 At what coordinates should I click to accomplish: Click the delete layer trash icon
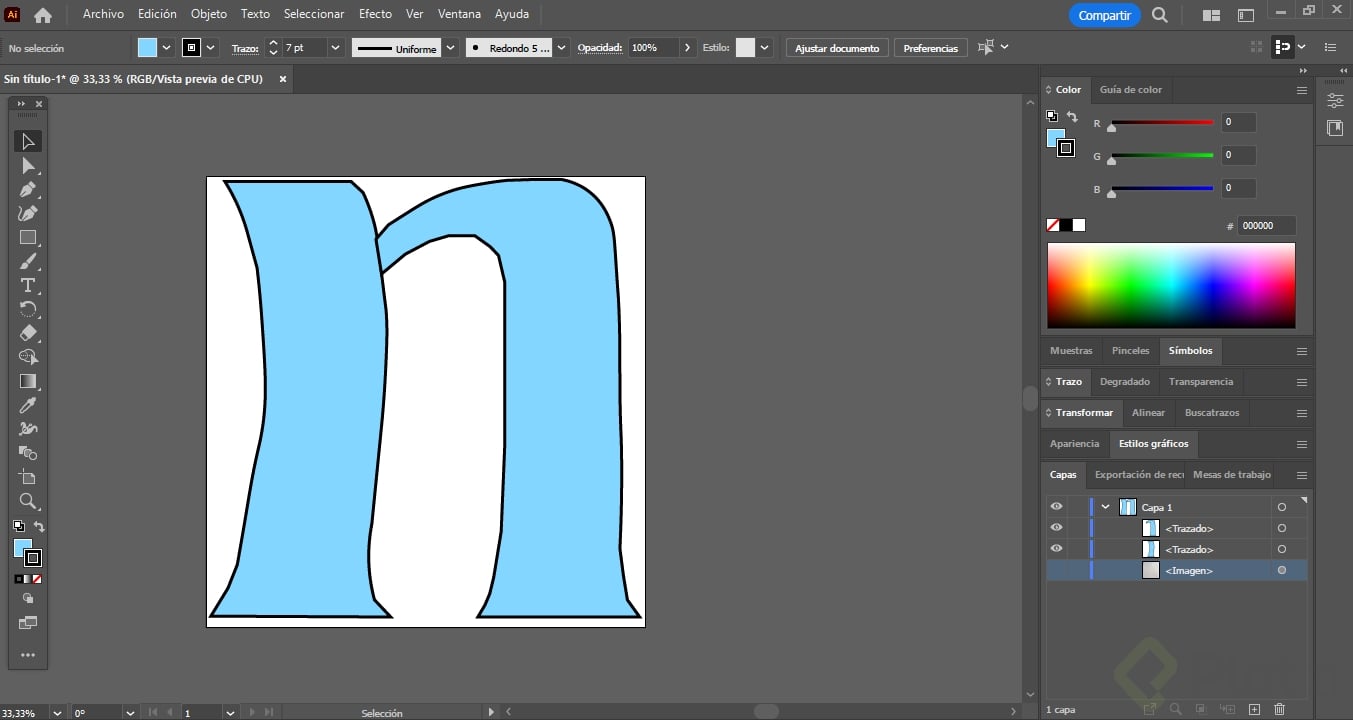pos(1279,710)
